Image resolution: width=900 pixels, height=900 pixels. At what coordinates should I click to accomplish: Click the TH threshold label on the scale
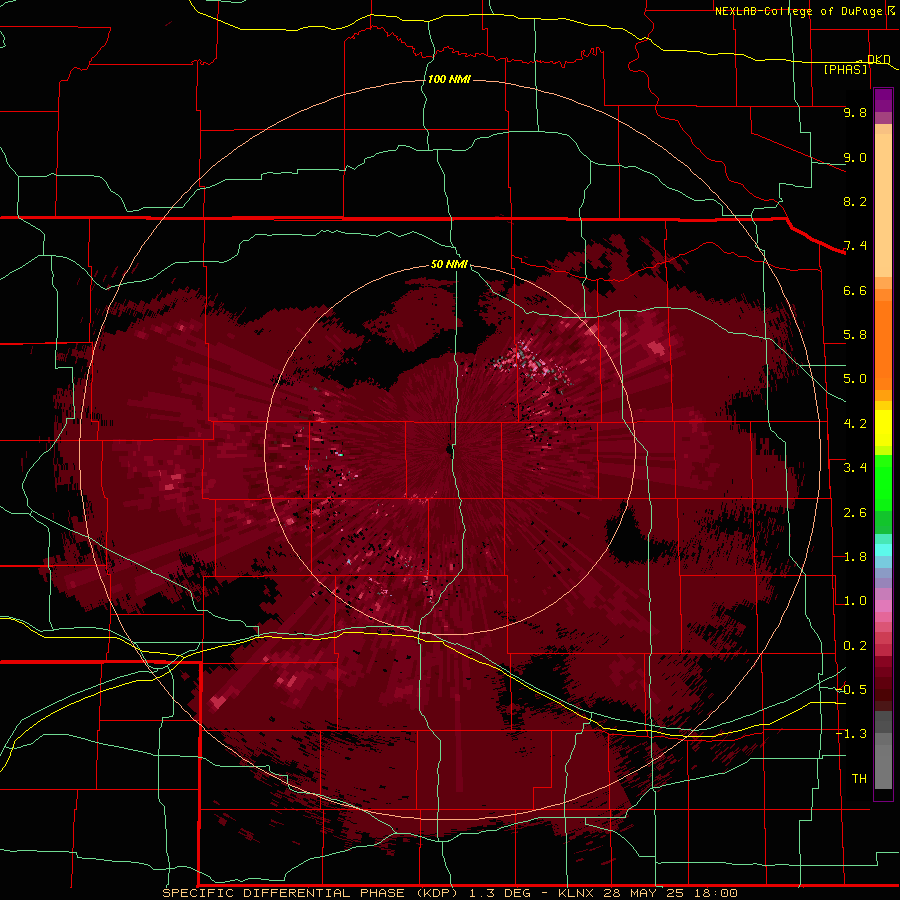click(859, 778)
